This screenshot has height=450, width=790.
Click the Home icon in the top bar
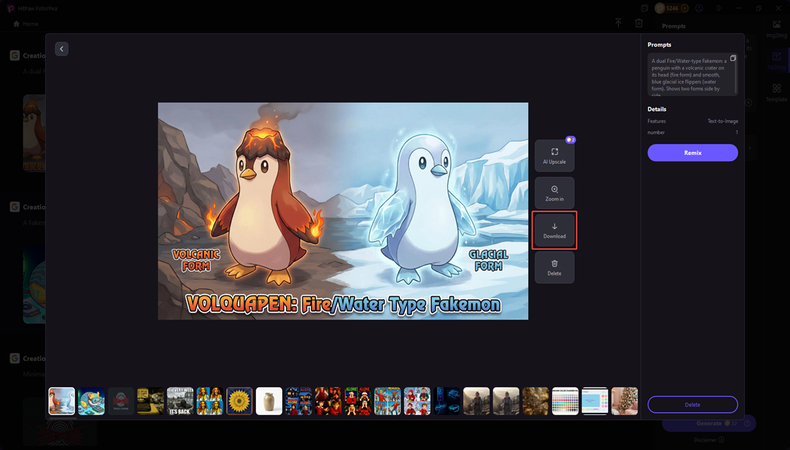[x=17, y=24]
